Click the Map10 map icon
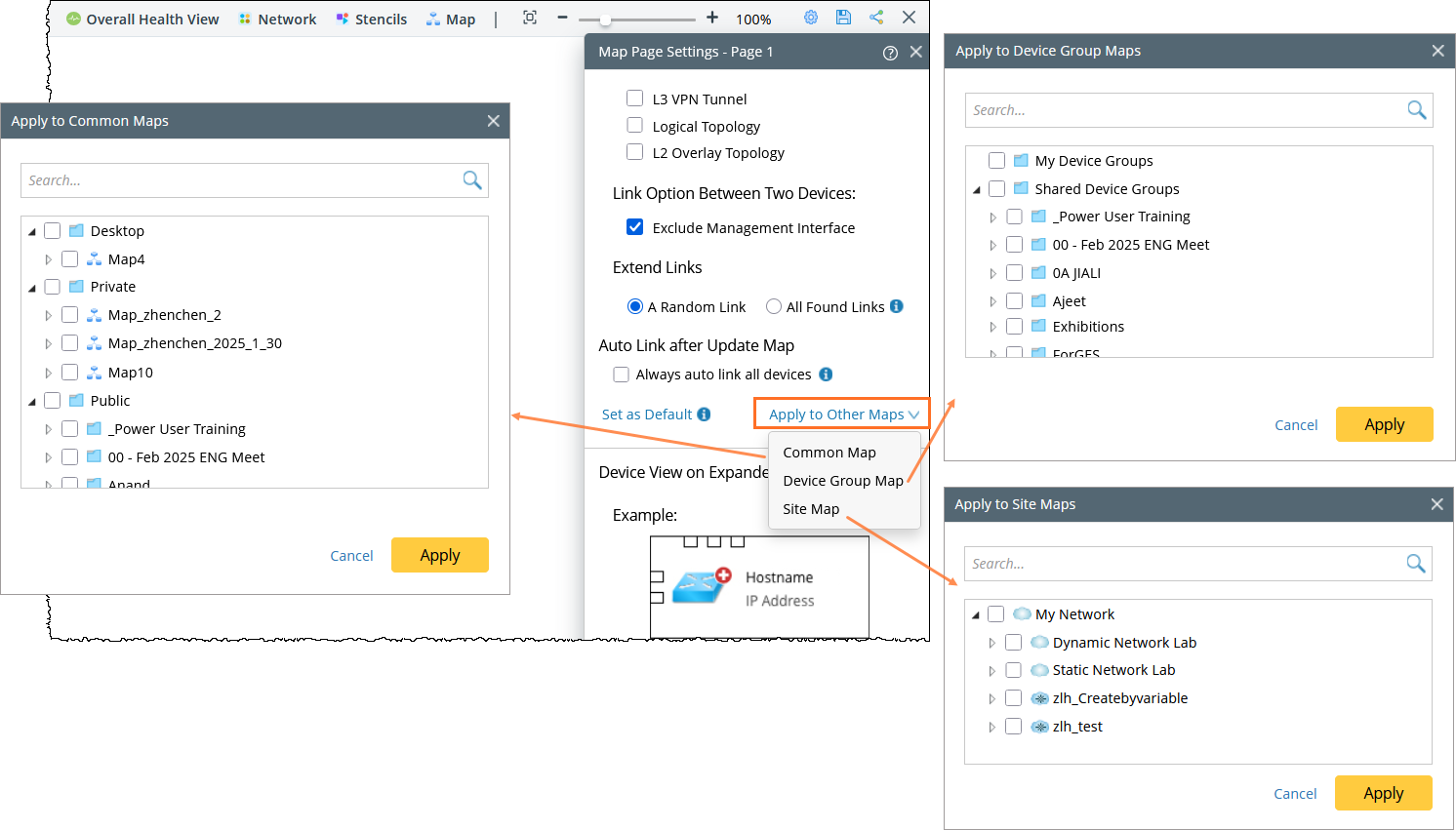1456x830 pixels. coord(94,373)
